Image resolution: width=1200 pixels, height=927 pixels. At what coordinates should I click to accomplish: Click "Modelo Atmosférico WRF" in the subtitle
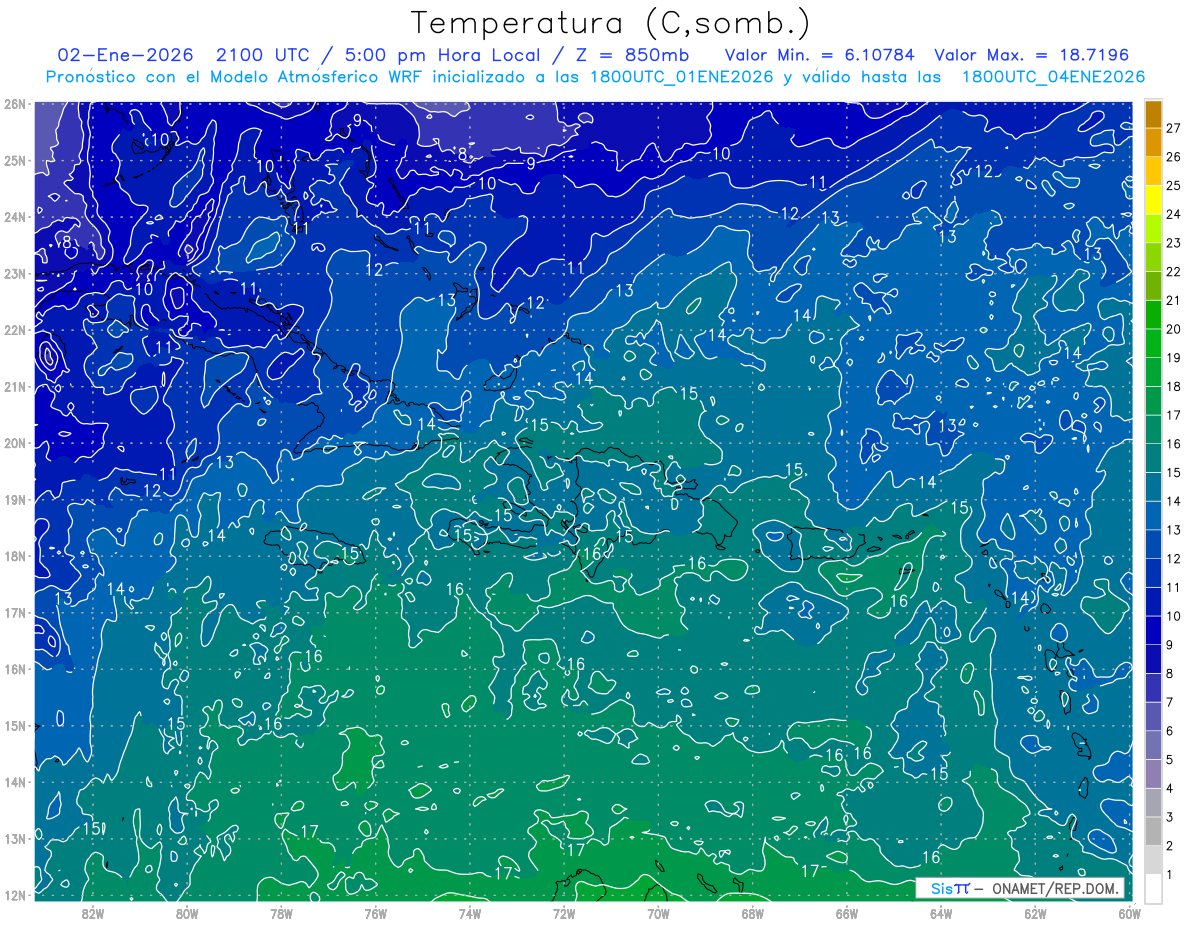tap(317, 77)
